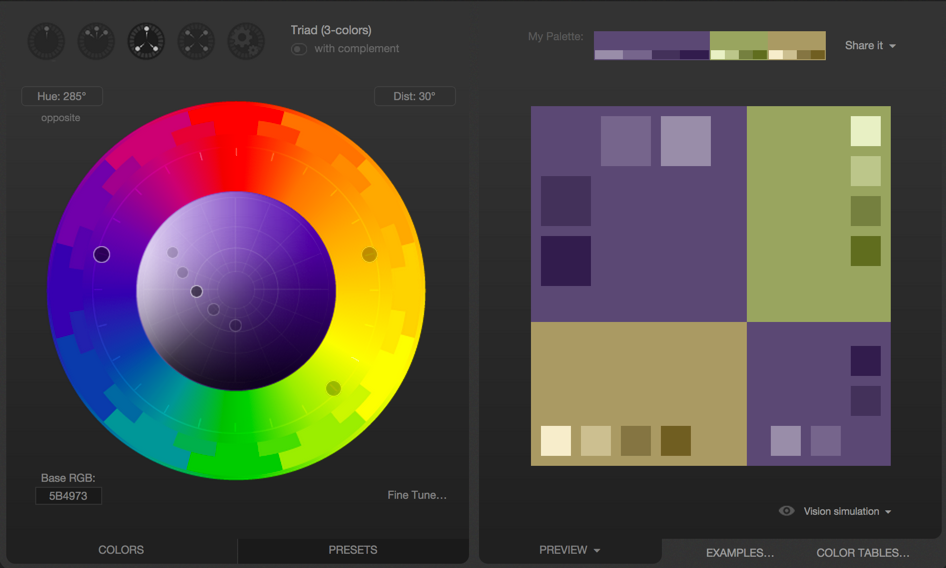Open the PREVIEW dropdown tab
Image resolution: width=946 pixels, height=568 pixels.
[x=570, y=550]
